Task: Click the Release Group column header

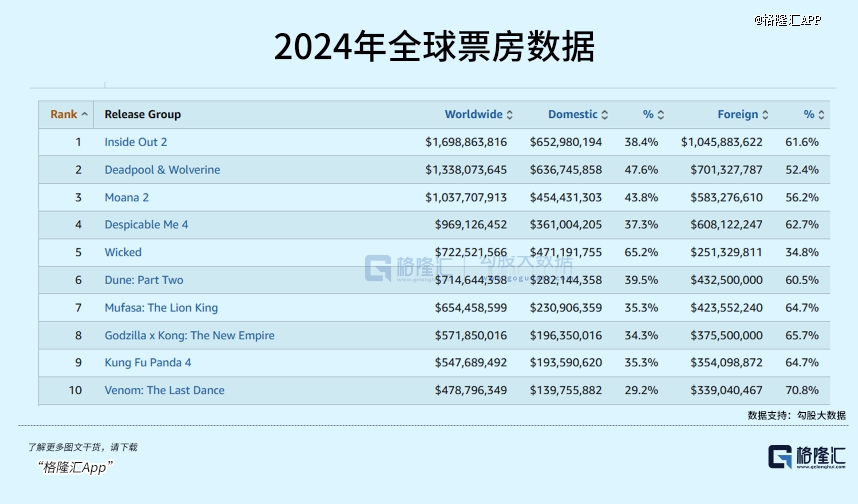Action: point(142,115)
